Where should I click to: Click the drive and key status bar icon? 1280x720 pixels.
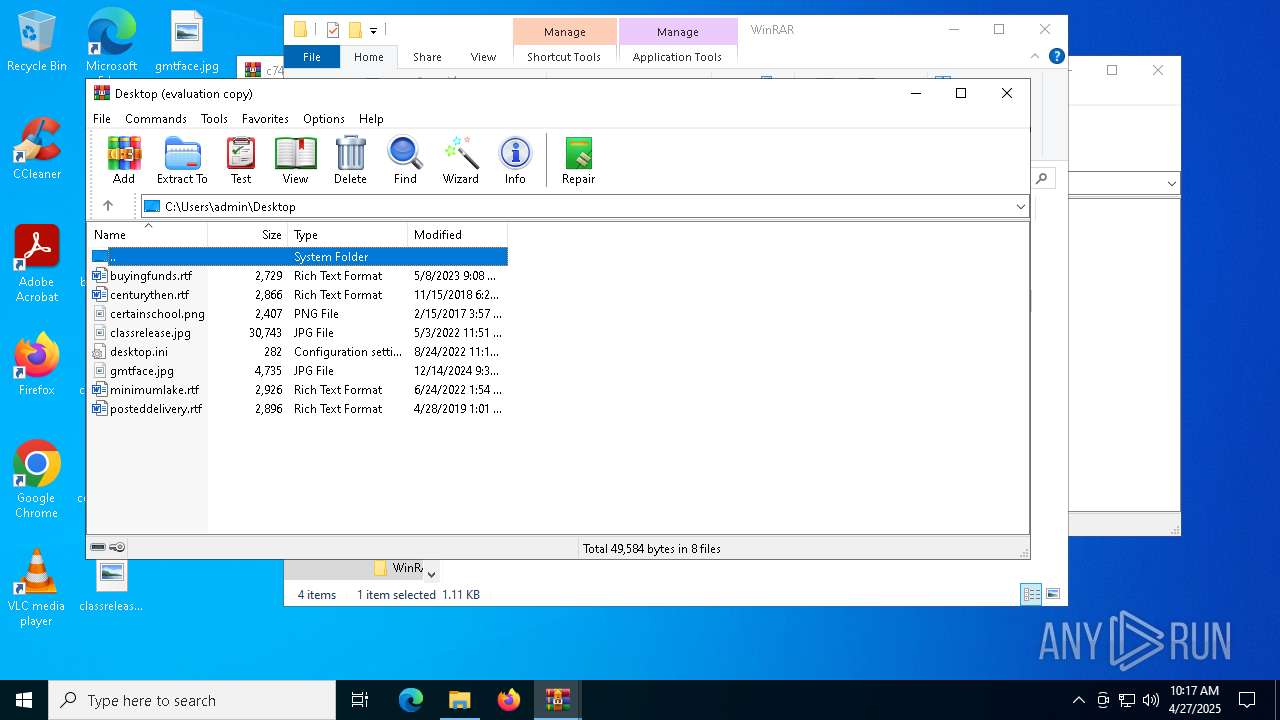[108, 547]
